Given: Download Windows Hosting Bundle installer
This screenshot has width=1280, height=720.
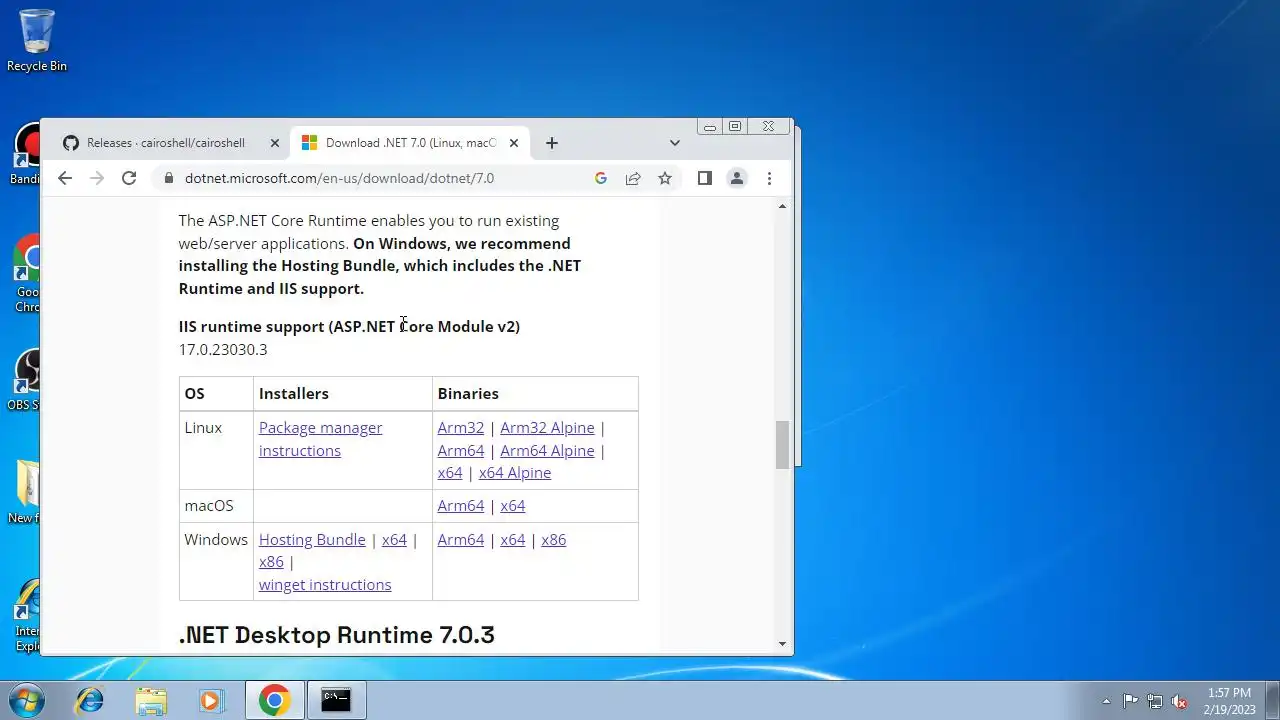Looking at the screenshot, I should (312, 540).
